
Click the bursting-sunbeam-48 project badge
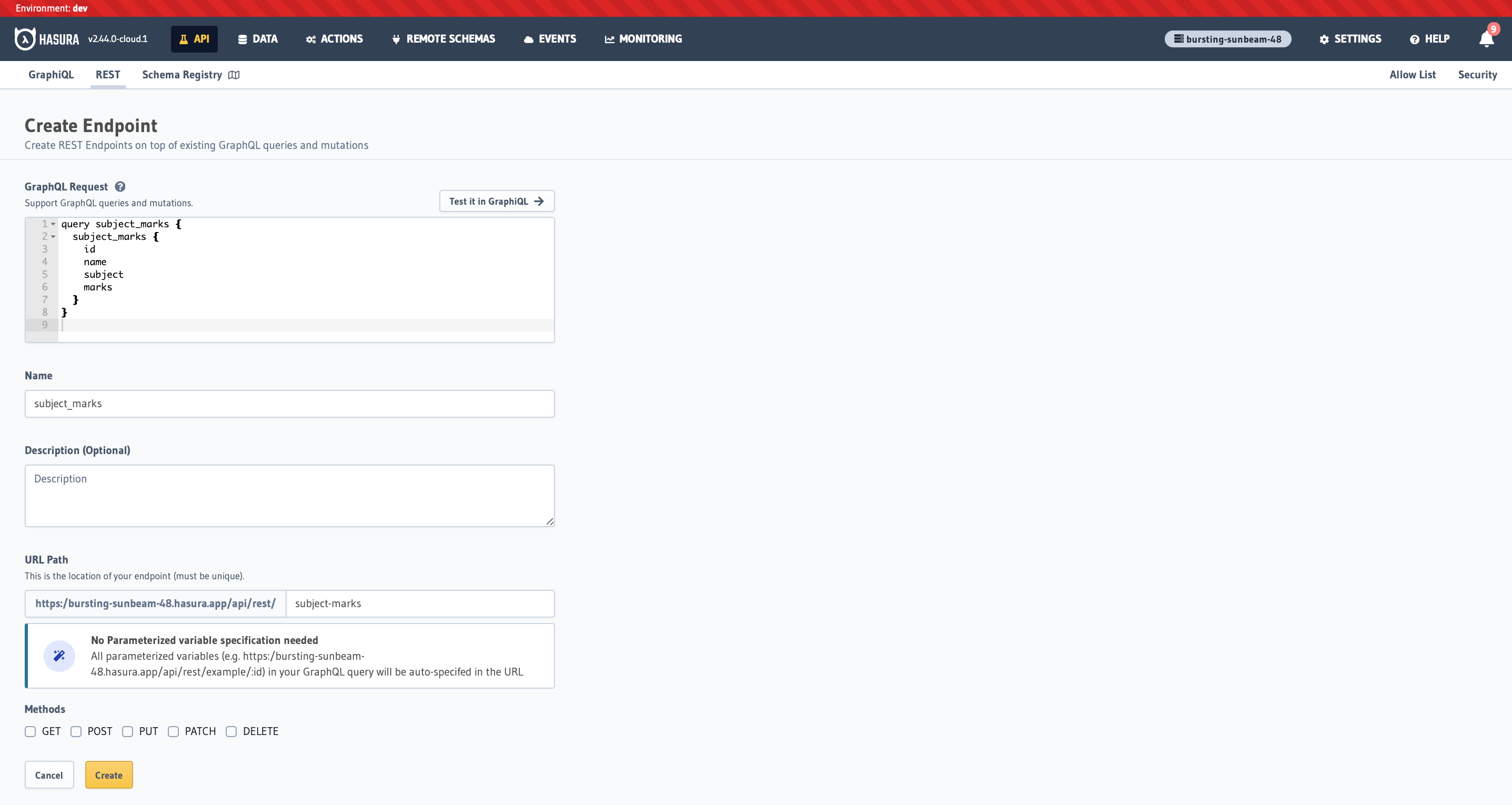pyautogui.click(x=1227, y=39)
